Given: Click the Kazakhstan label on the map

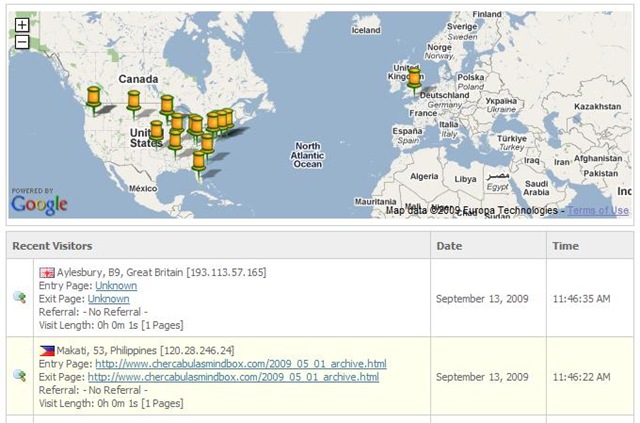Looking at the screenshot, I should (598, 107).
